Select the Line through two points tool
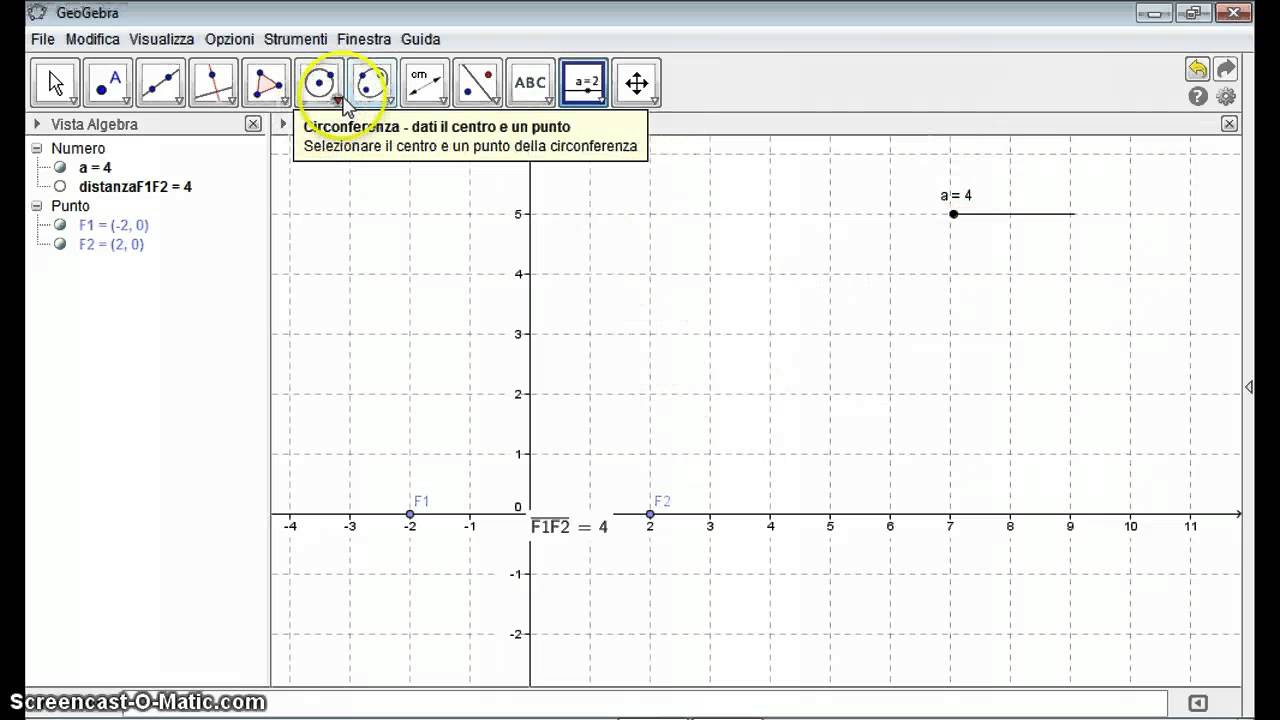1280x720 pixels. [x=161, y=83]
